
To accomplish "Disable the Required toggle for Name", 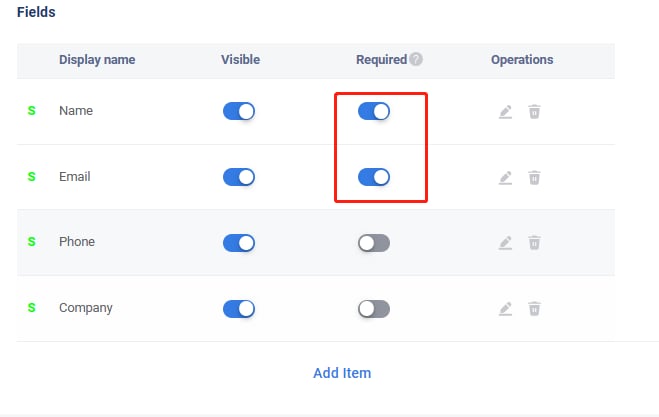I will [x=374, y=112].
